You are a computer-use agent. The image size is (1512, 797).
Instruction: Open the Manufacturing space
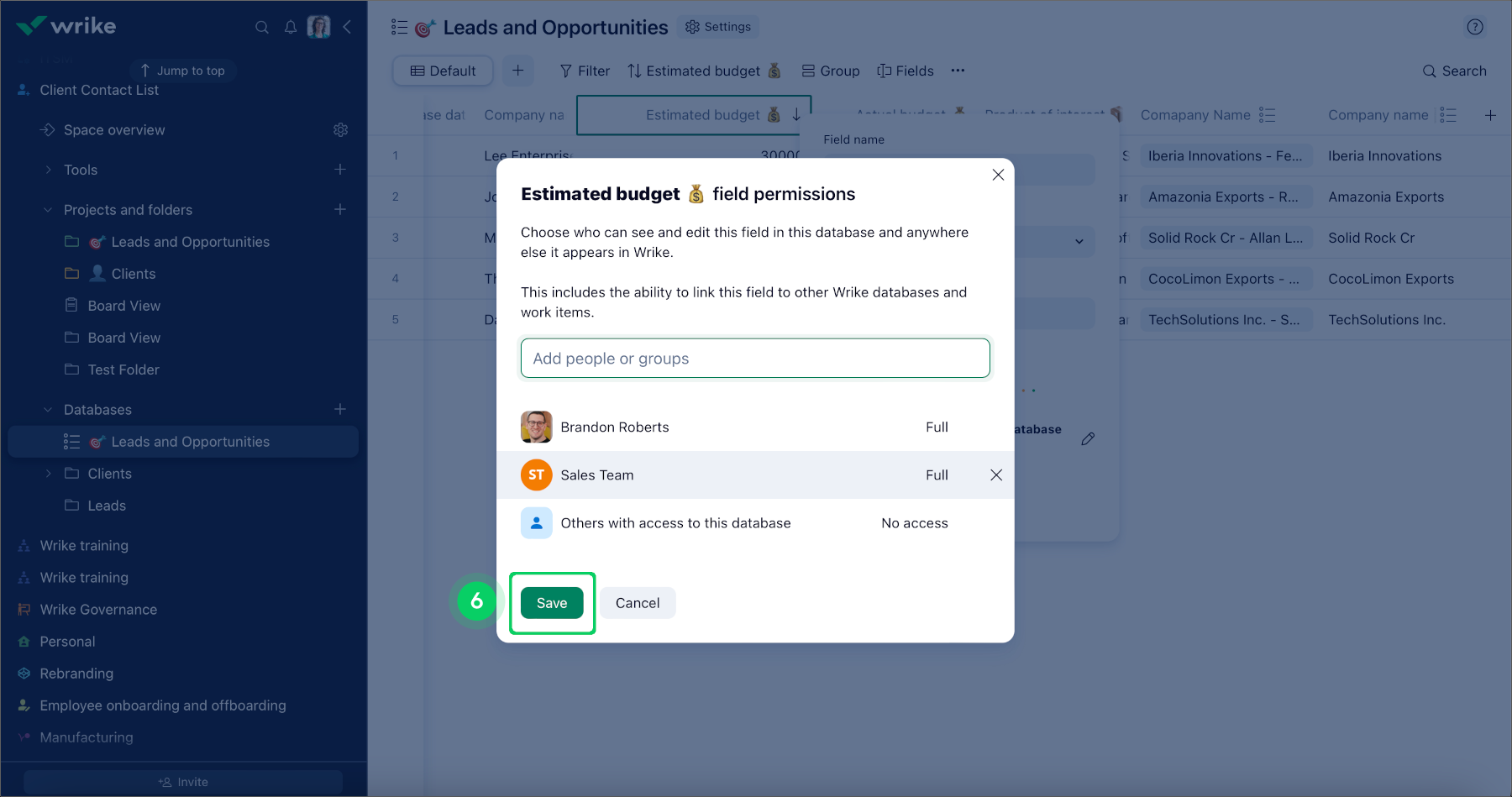pos(87,737)
